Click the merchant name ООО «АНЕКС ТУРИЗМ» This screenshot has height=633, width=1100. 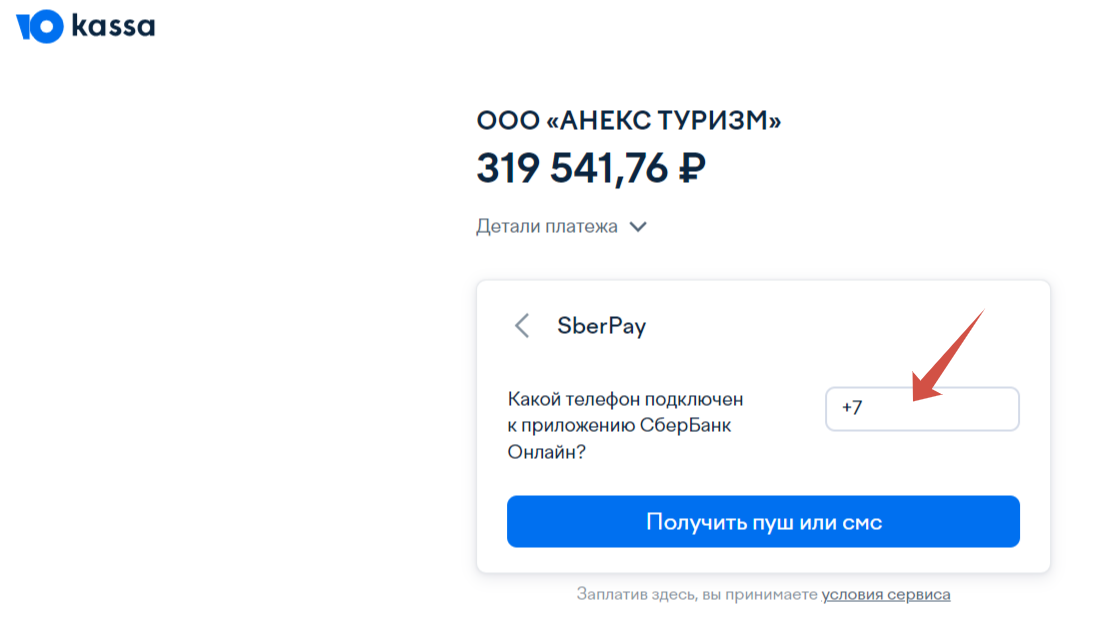coord(629,122)
